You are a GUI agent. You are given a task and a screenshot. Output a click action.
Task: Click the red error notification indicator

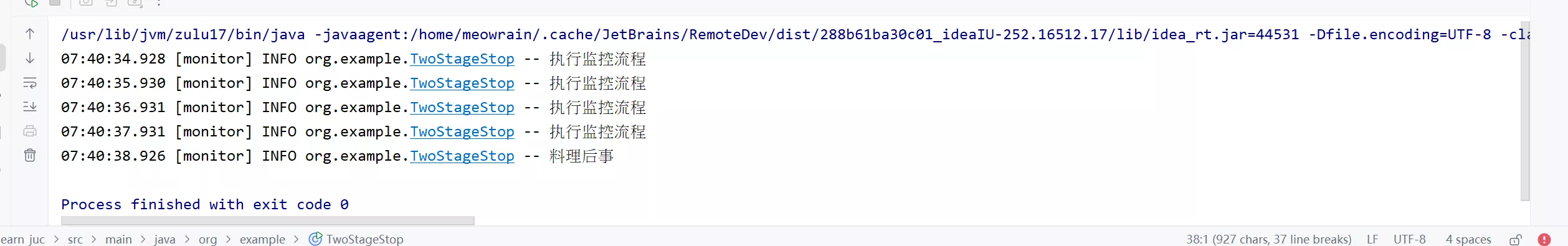[1544, 240]
